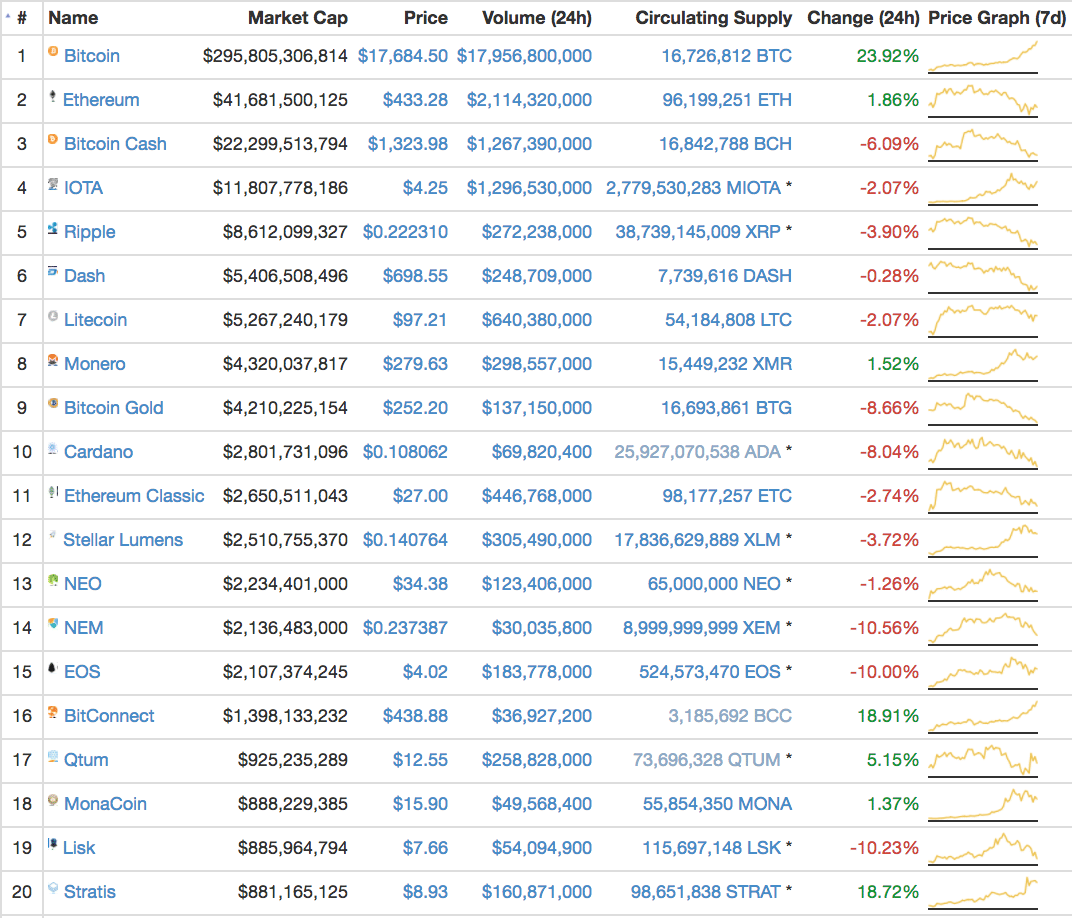Sort by Volume (24h) column
1082x918 pixels.
click(x=537, y=17)
